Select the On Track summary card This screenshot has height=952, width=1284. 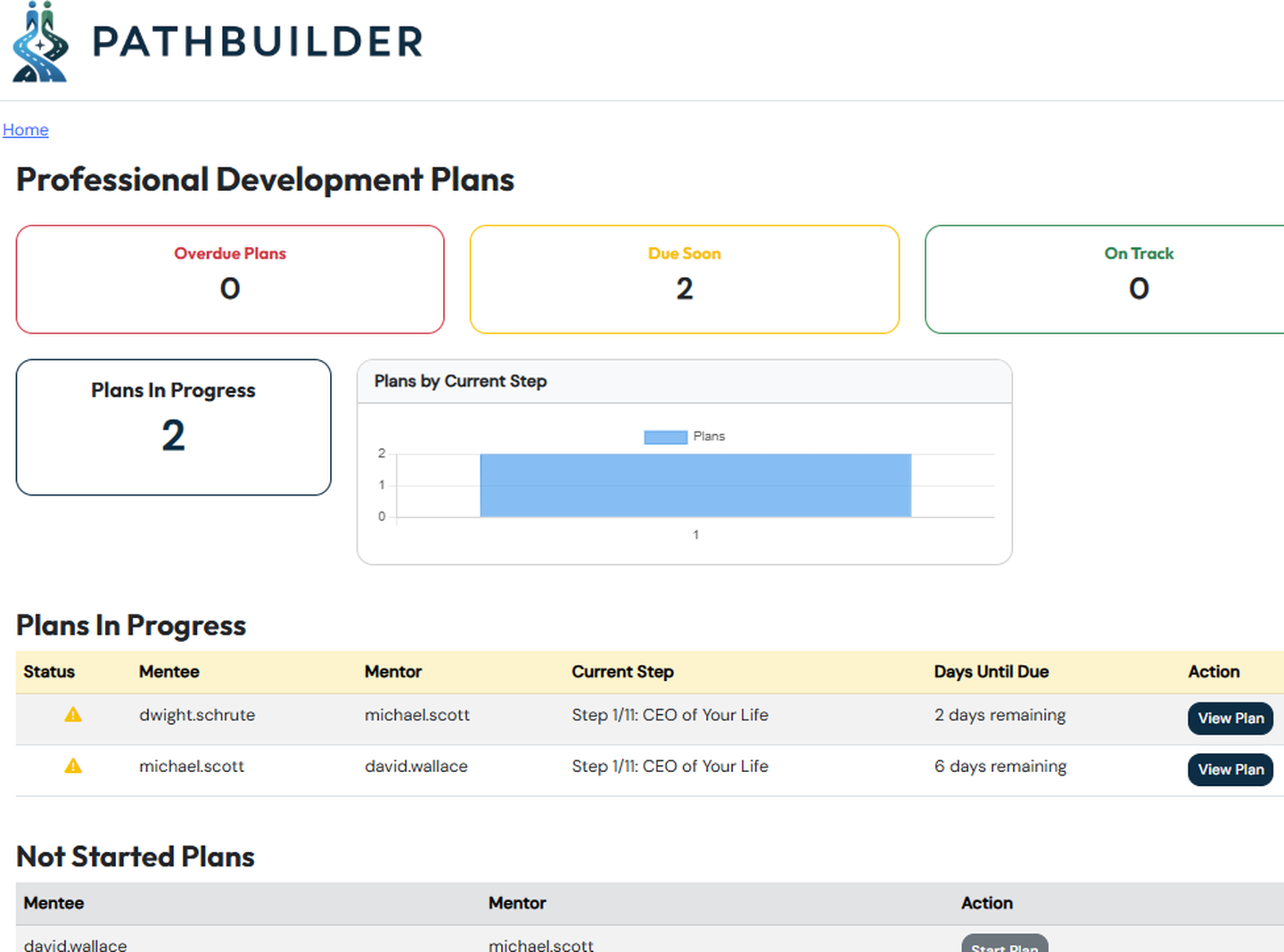pyautogui.click(x=1106, y=279)
